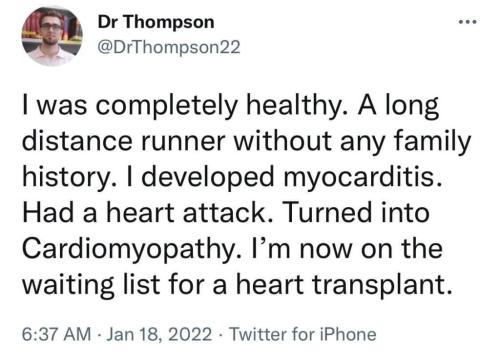Click the word myocarditis in the tweet

pyautogui.click(x=364, y=178)
